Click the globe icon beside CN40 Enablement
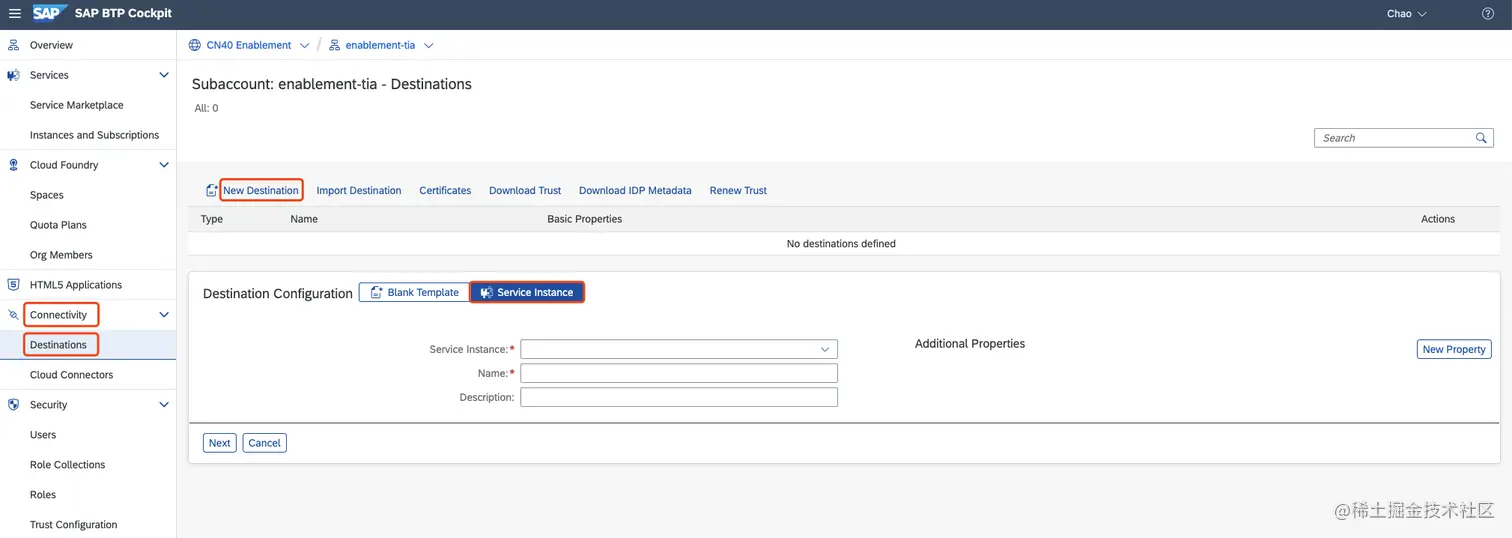Viewport: 1512px width, 538px height. click(195, 45)
